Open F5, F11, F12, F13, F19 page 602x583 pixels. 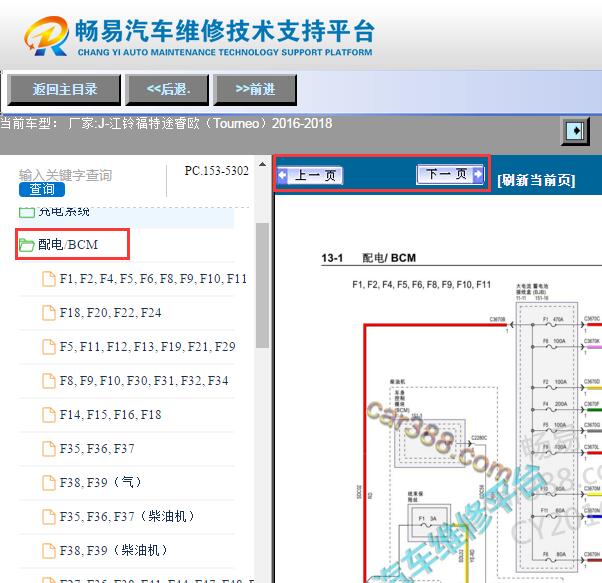click(147, 347)
